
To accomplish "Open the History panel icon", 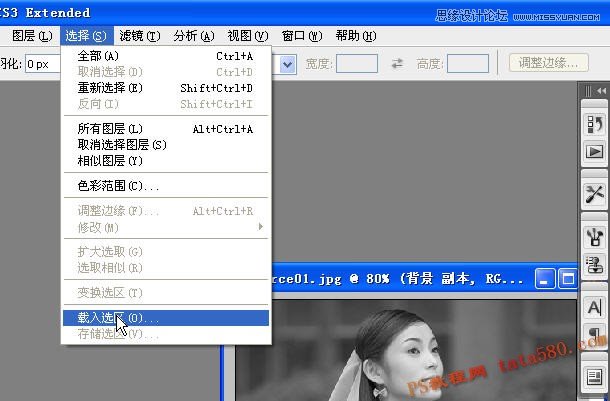I will [x=594, y=124].
